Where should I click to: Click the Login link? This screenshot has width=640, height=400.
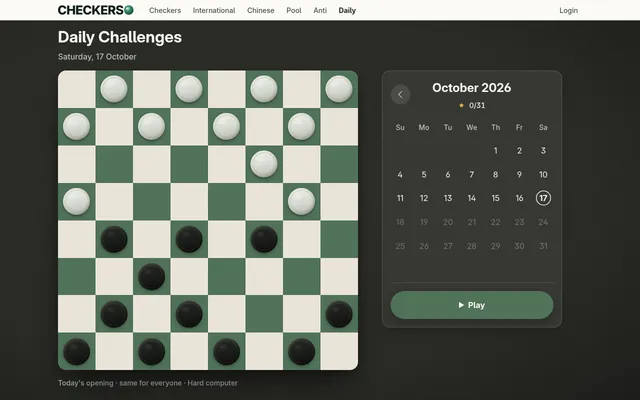click(x=569, y=11)
